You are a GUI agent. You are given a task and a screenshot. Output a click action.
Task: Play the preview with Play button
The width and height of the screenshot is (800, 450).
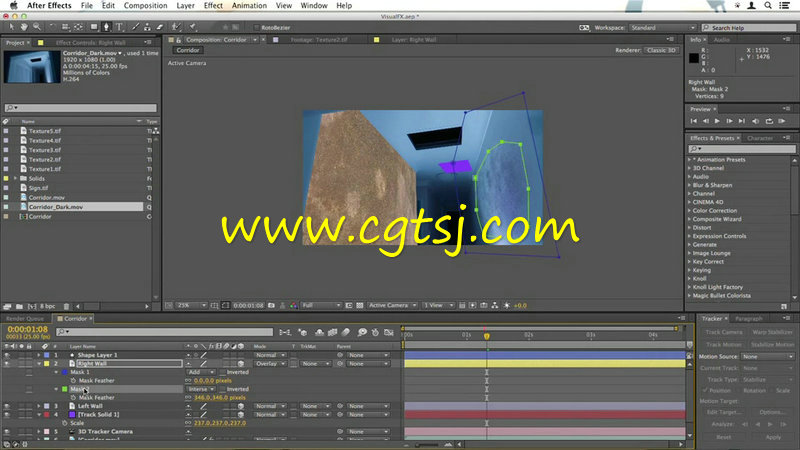click(x=717, y=121)
